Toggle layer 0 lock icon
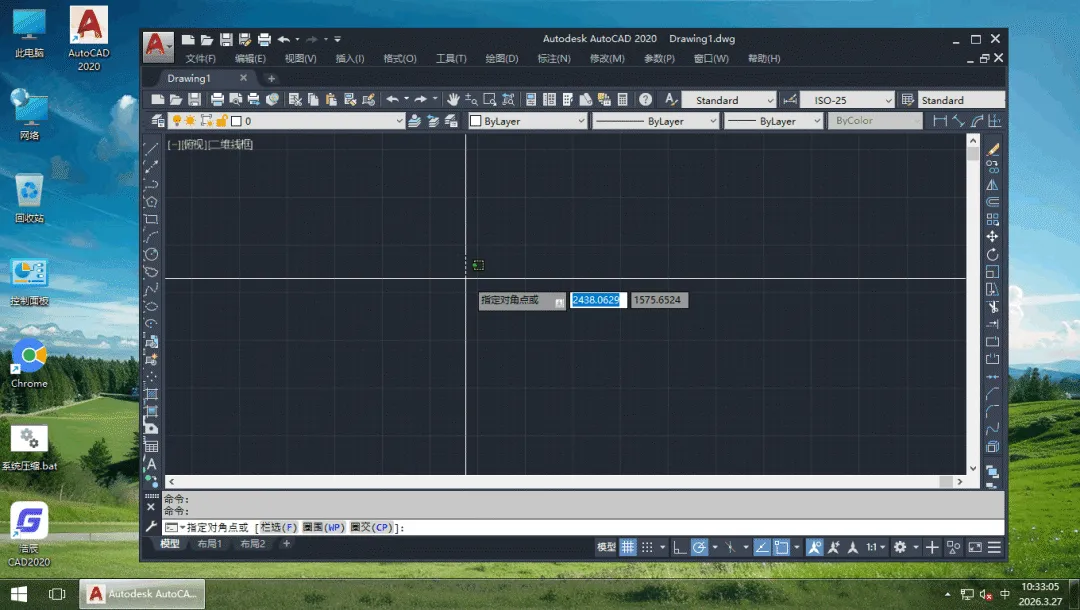 pos(221,121)
